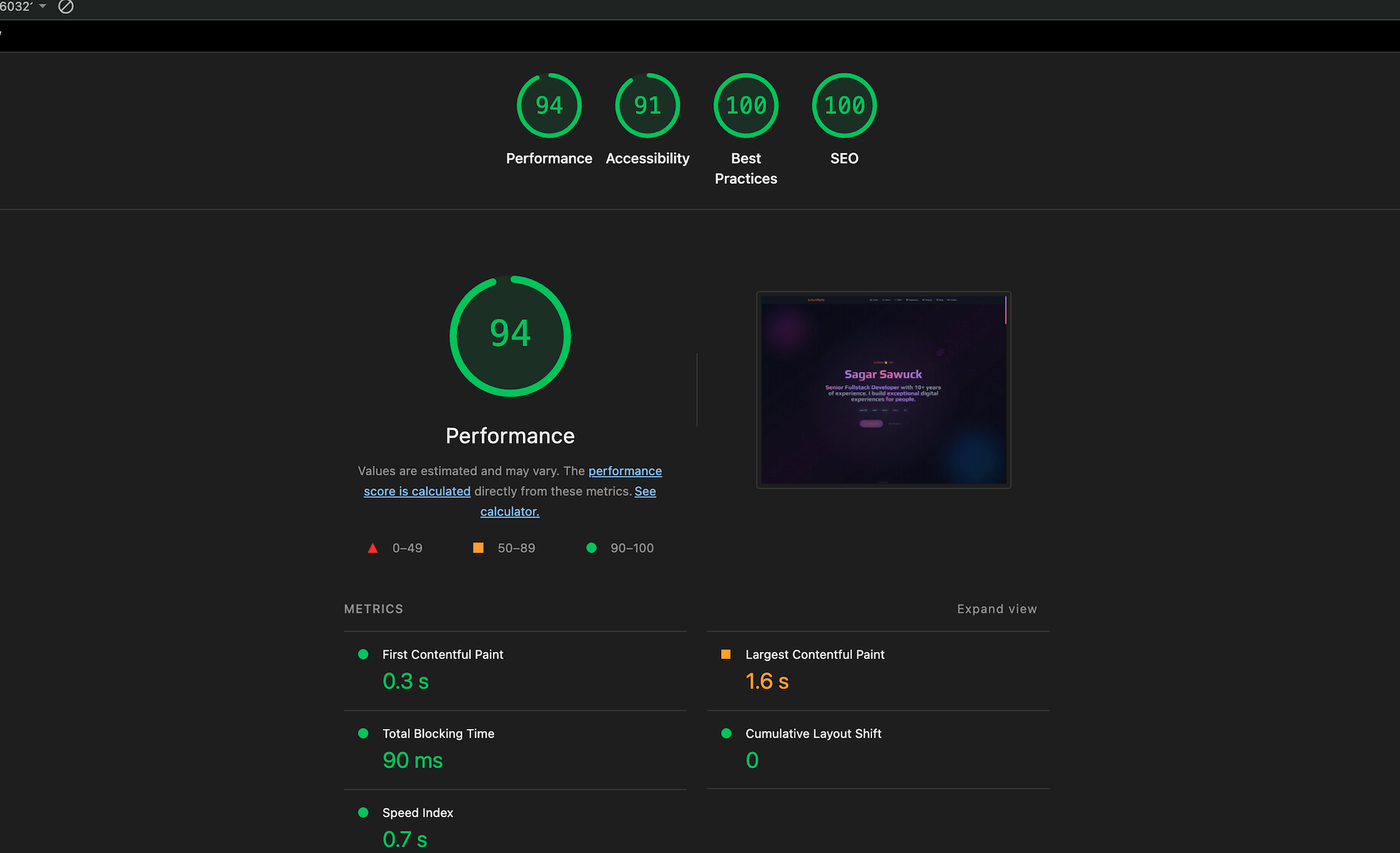Expand the Largest Contentful Paint metric
Image resolution: width=1400 pixels, height=853 pixels.
pyautogui.click(x=814, y=655)
